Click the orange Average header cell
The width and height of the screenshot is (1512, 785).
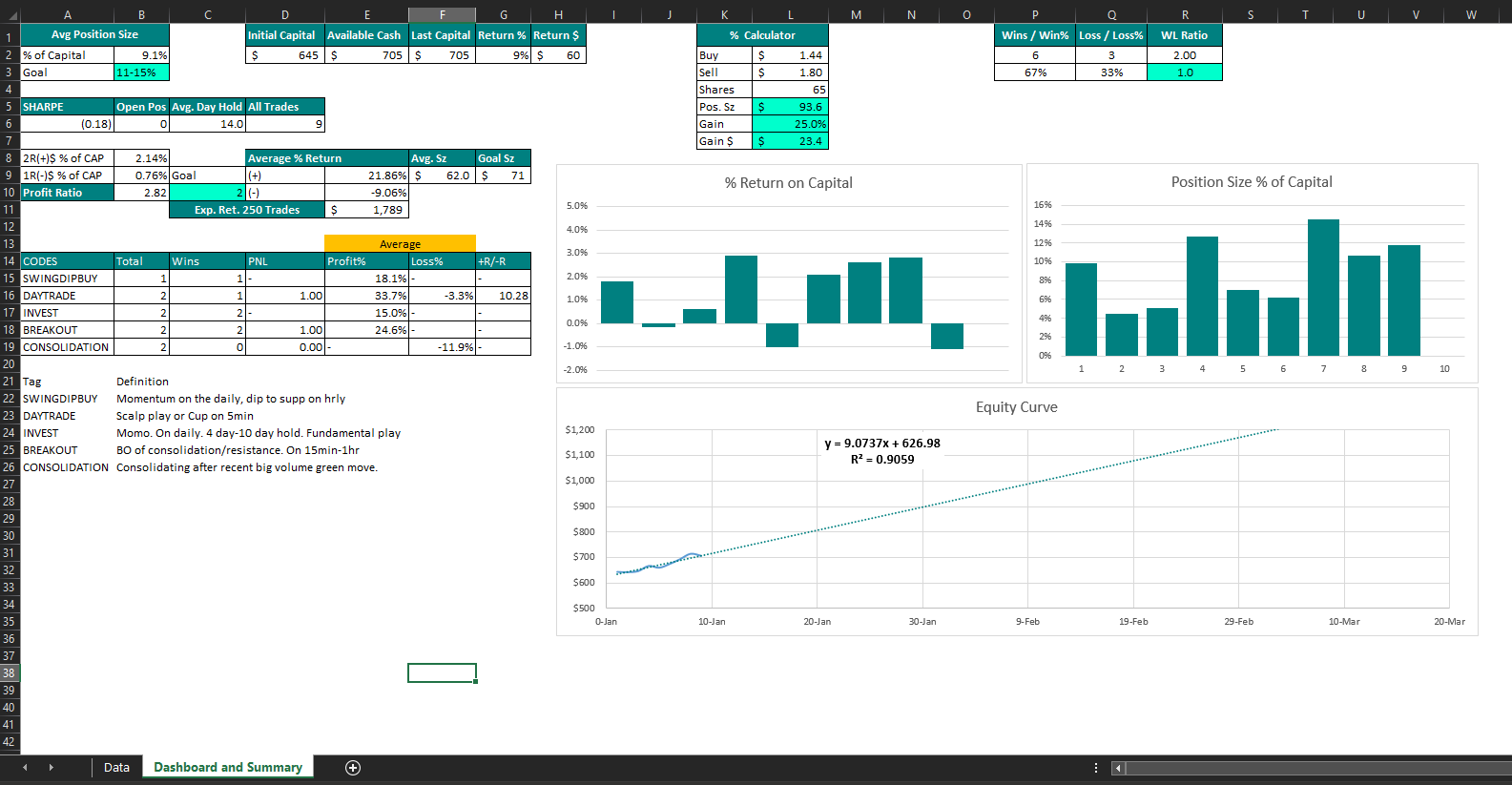click(x=400, y=244)
